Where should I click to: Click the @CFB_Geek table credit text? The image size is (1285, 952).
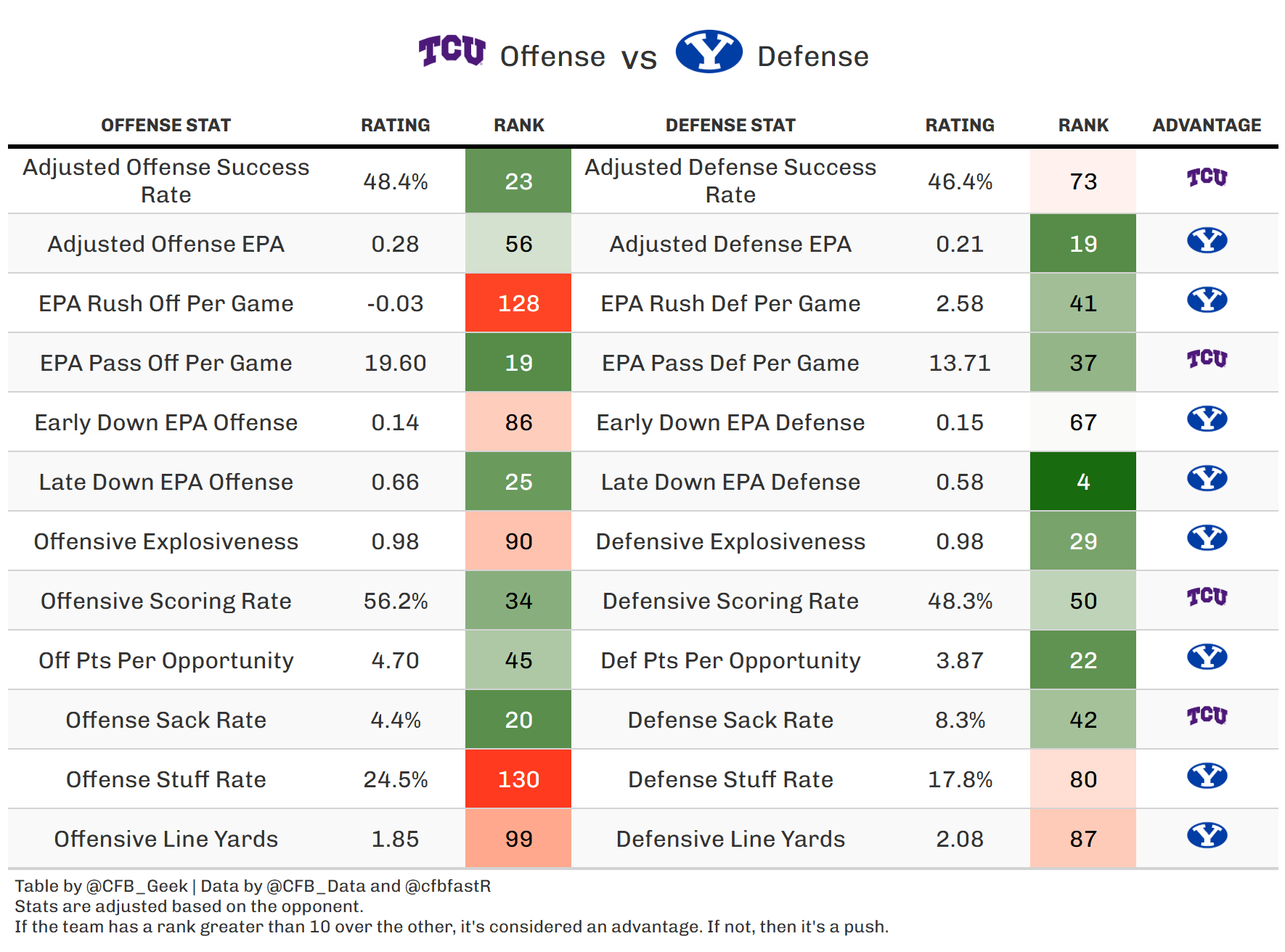click(137, 886)
